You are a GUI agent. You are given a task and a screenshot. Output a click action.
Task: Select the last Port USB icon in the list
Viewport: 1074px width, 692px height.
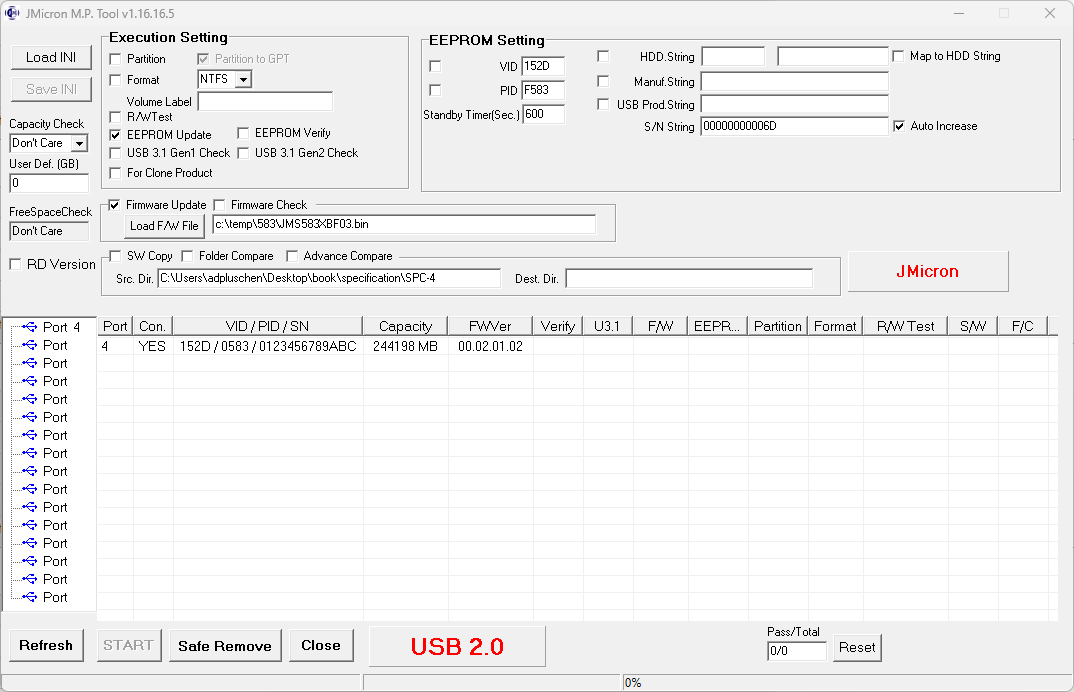30,597
